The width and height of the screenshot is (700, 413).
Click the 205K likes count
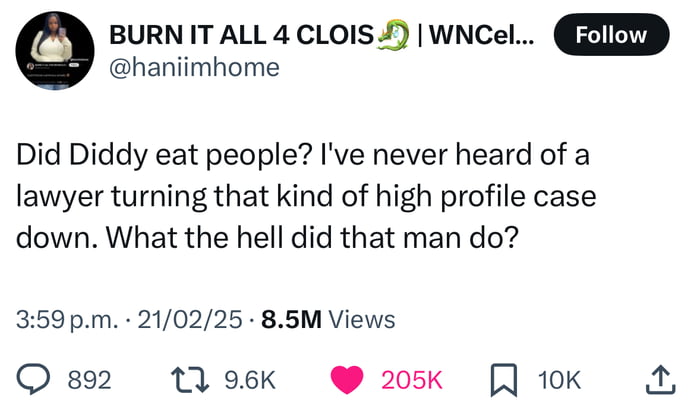412,379
